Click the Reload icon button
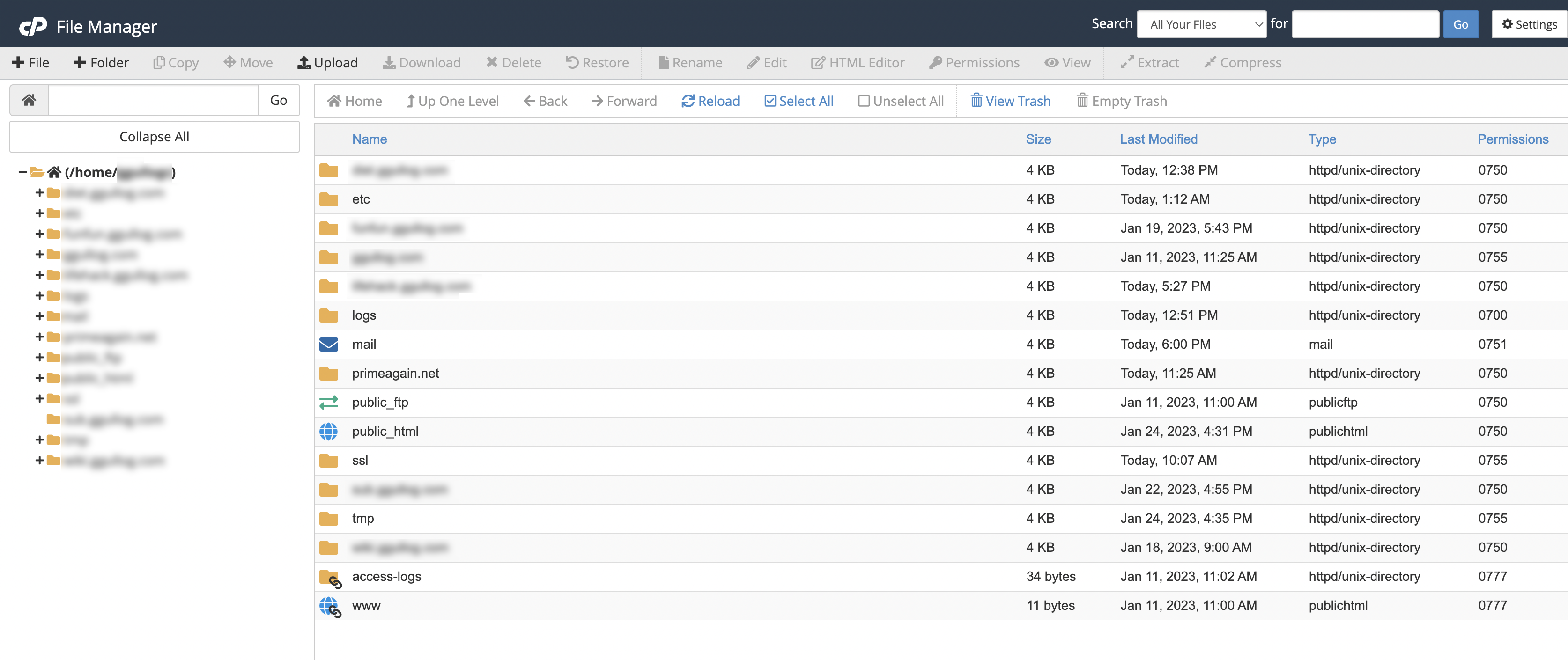This screenshot has height=660, width=1568. click(688, 101)
